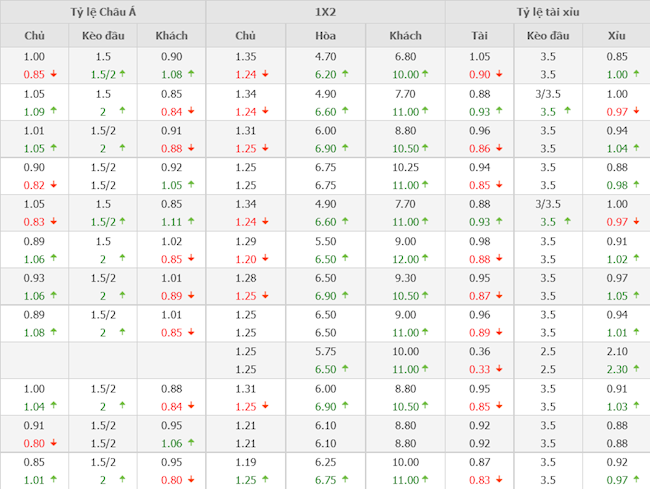Screen dimensions: 650x490
Task: Select the 10.25 odds value
Action: [x=405, y=167]
